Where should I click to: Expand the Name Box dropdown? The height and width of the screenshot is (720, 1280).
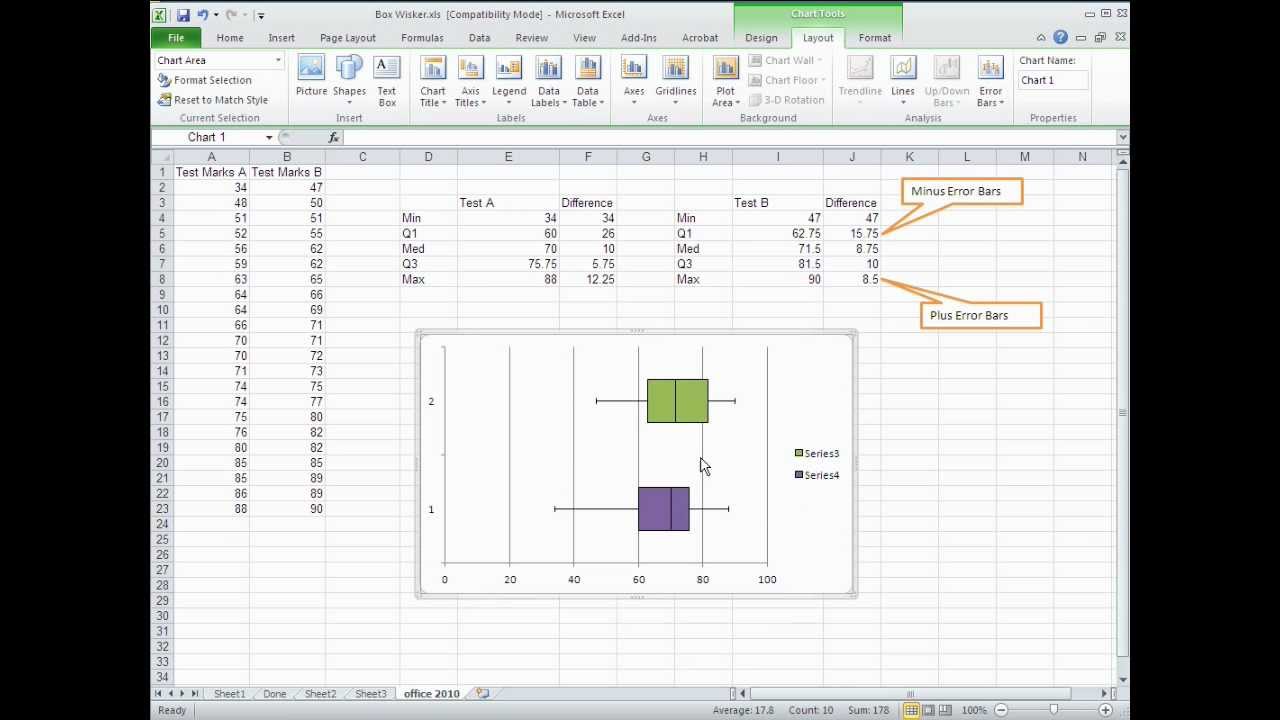[269, 137]
